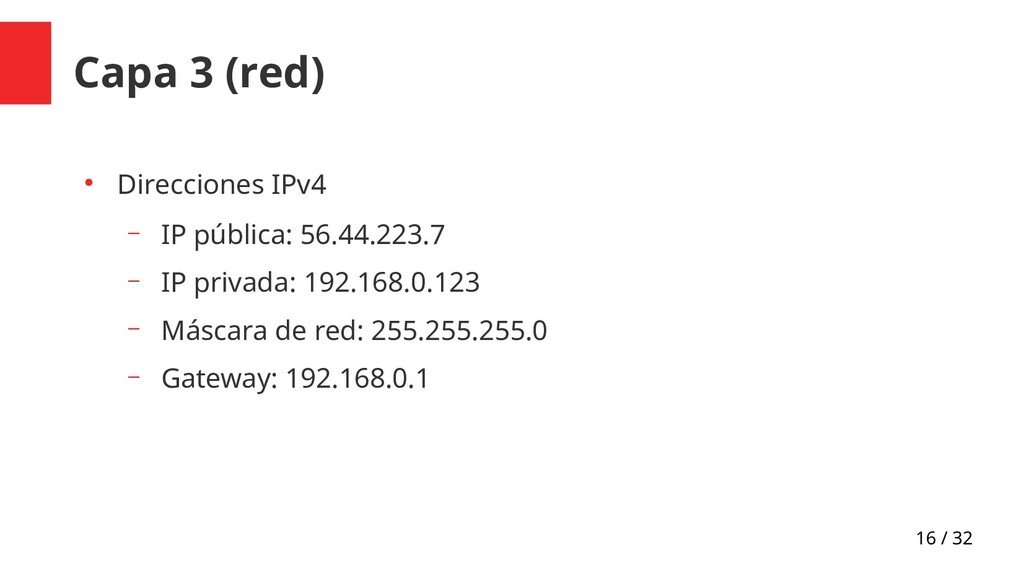
Task: Select the public address 56.44.223.7
Action: click(x=372, y=235)
